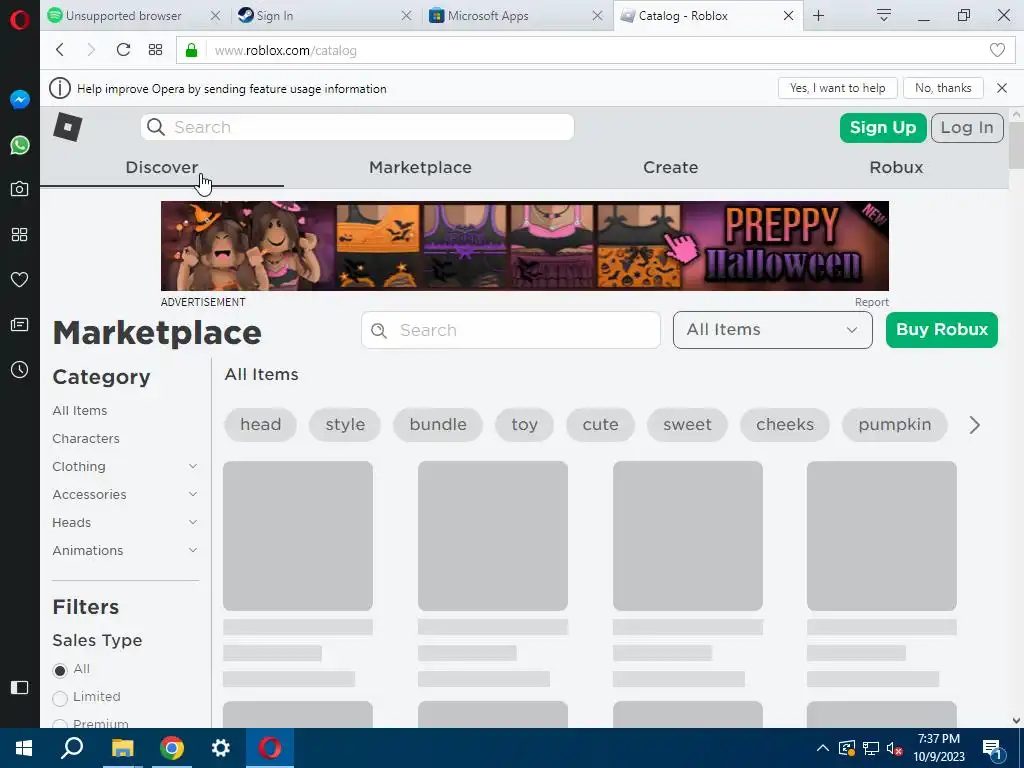Click Yes, I want to help
This screenshot has height=768, width=1024.
(838, 88)
